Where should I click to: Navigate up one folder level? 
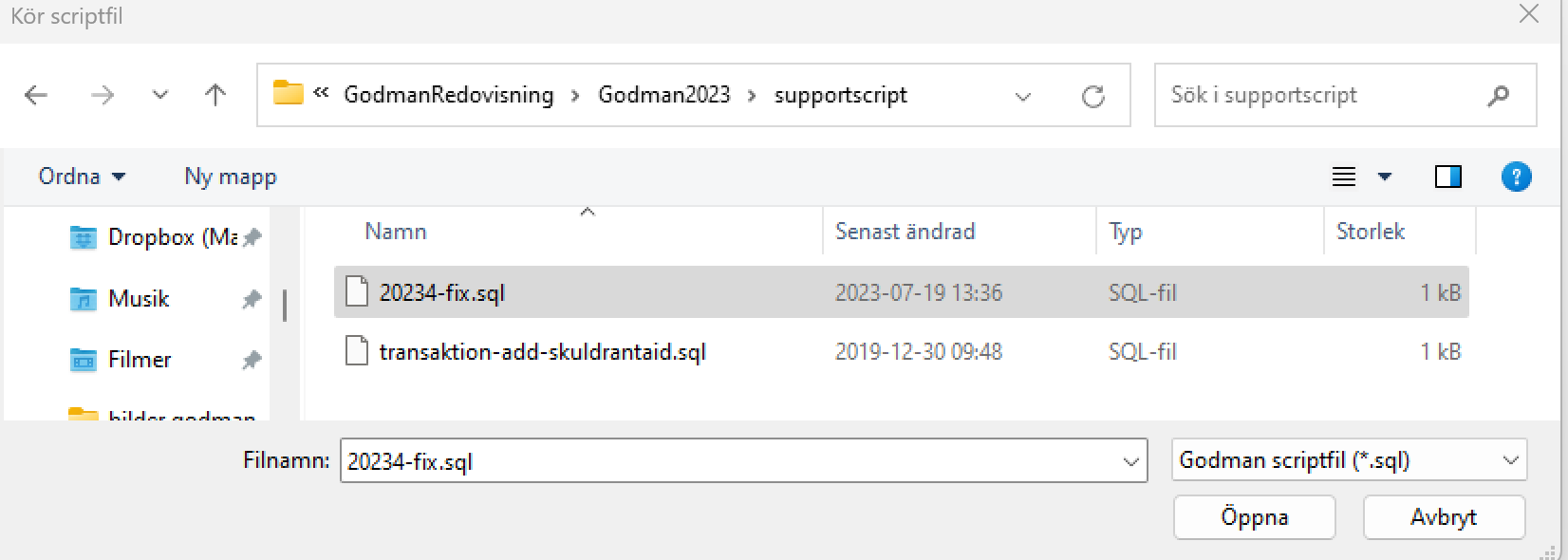click(x=215, y=95)
